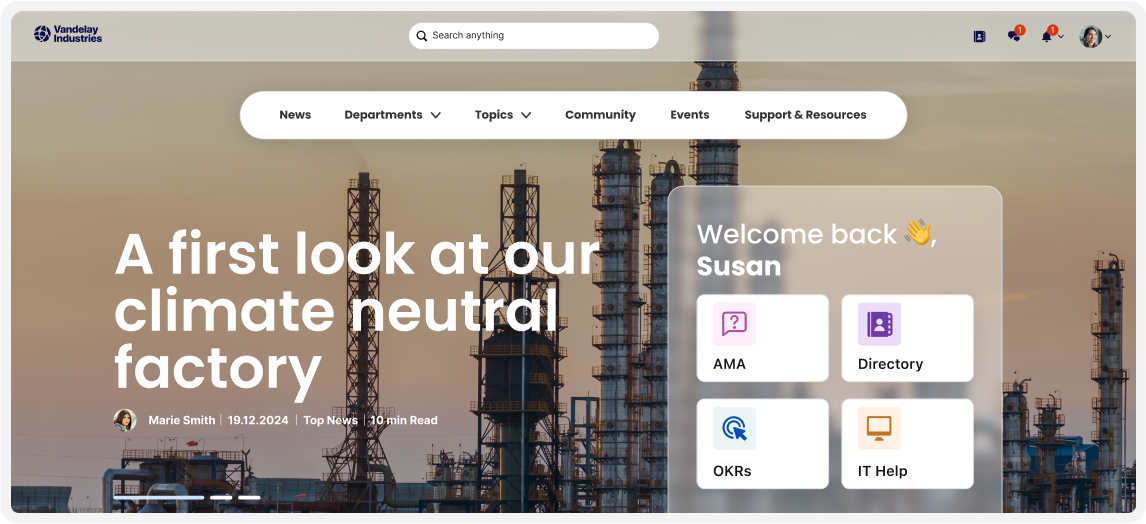Screen dimensions: 1146x524
Task: Open the News menu item
Action: point(295,115)
